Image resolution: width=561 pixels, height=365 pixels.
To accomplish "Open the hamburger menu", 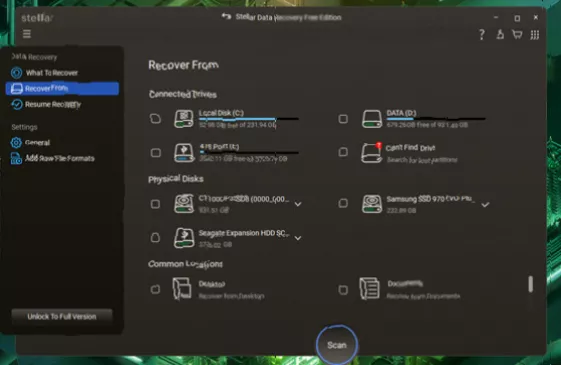I will point(27,34).
